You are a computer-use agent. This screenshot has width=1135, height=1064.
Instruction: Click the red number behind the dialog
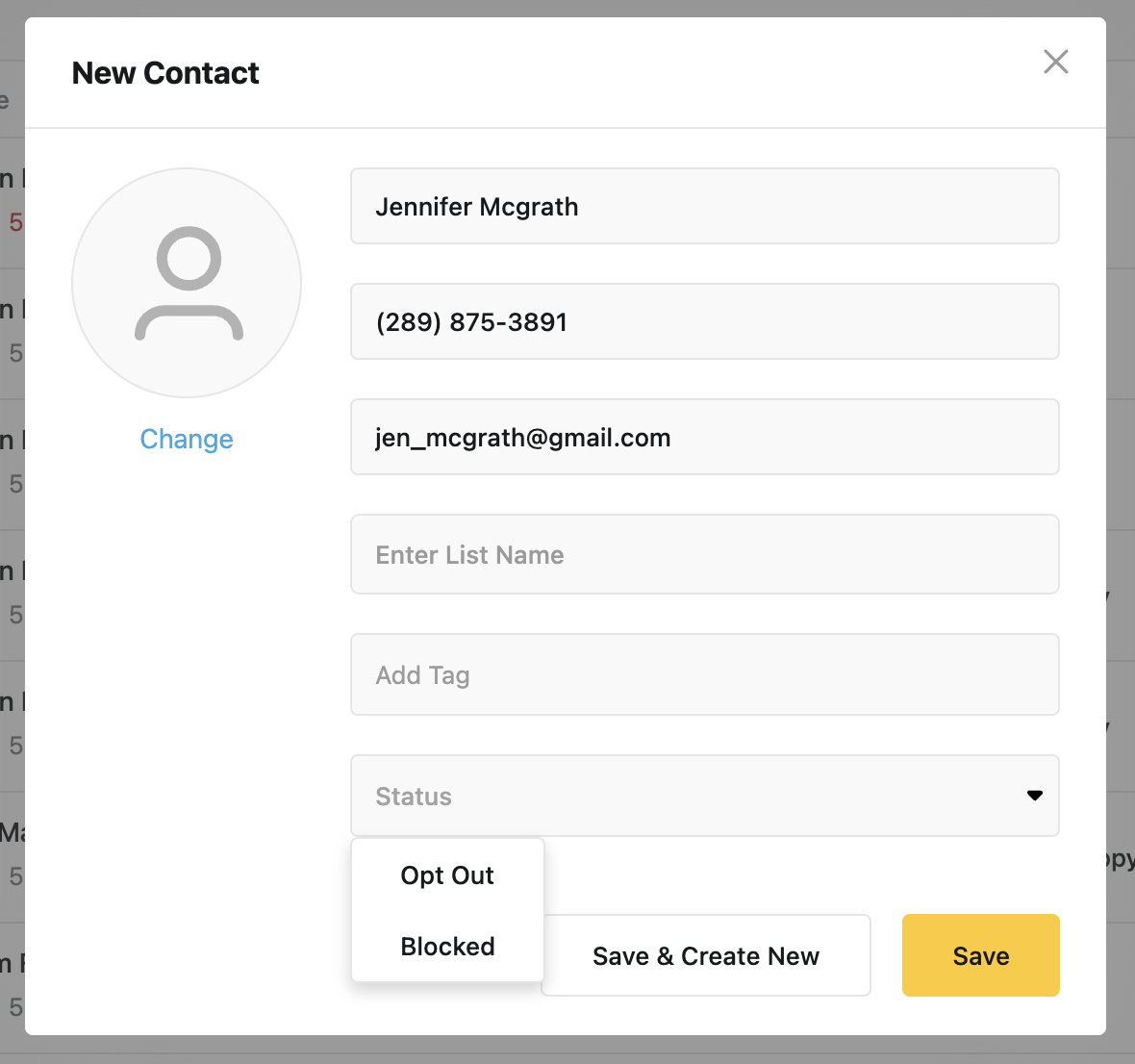[x=14, y=223]
